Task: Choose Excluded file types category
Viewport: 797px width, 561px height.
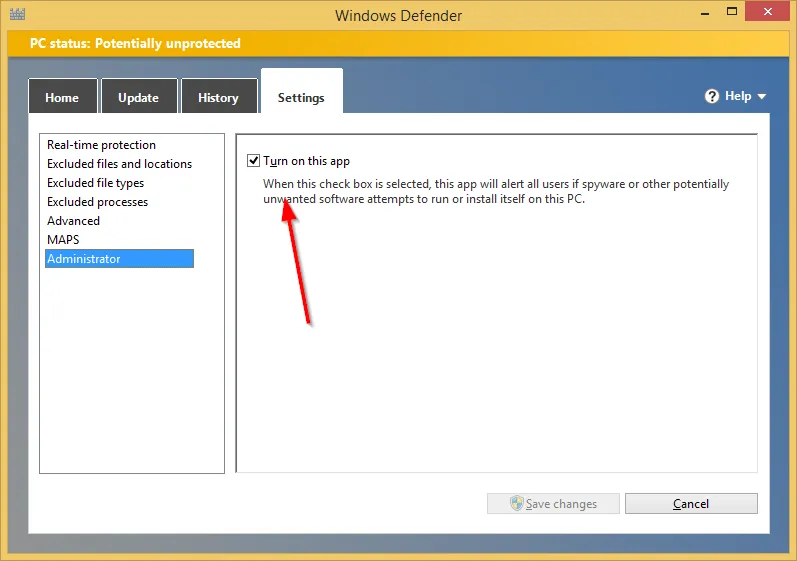Action: coord(95,183)
